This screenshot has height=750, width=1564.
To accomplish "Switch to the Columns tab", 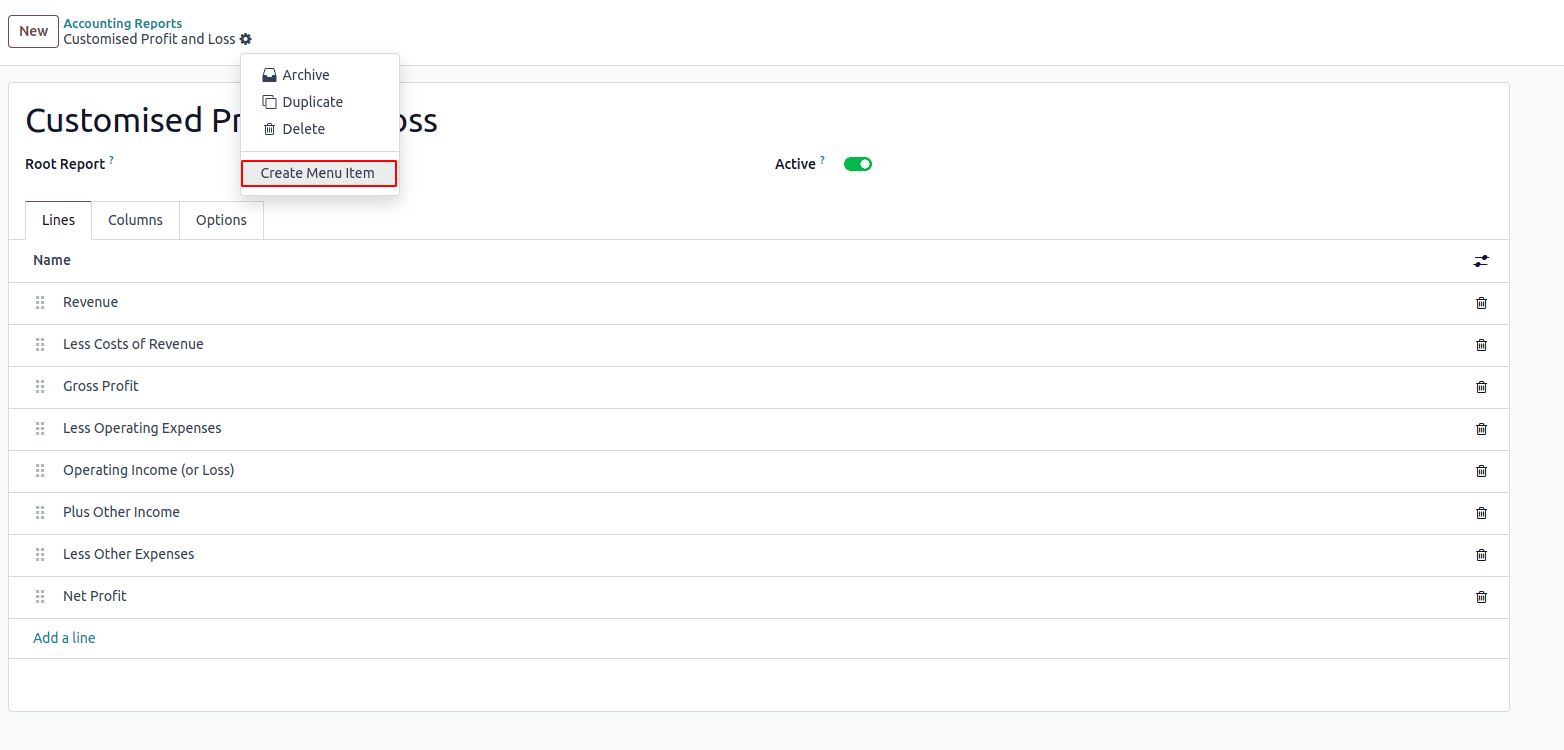I will [135, 220].
